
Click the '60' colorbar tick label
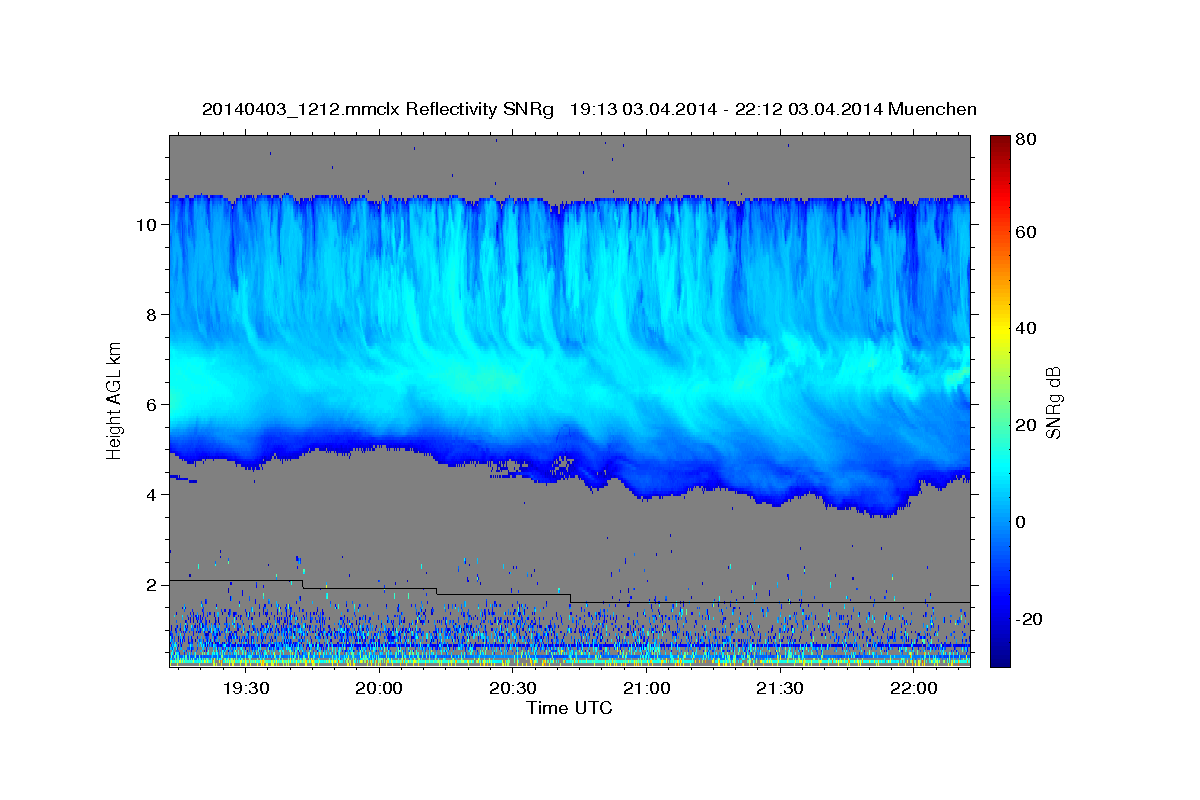(1025, 232)
